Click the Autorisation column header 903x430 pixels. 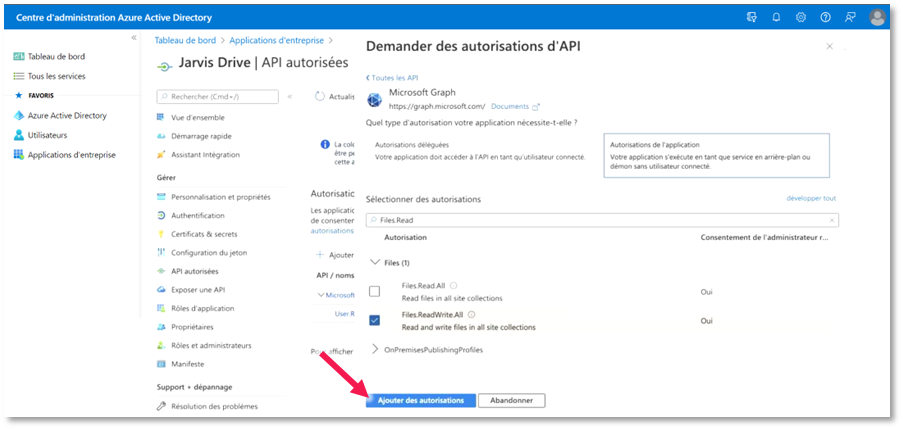(x=405, y=237)
